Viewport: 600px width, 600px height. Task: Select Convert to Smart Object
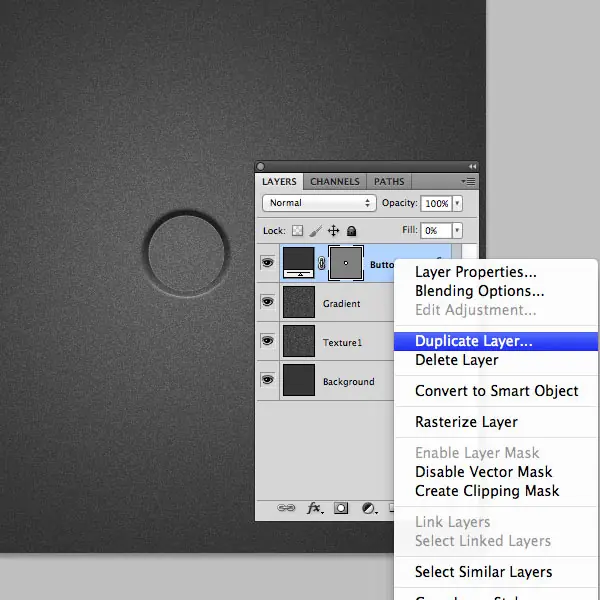point(496,391)
